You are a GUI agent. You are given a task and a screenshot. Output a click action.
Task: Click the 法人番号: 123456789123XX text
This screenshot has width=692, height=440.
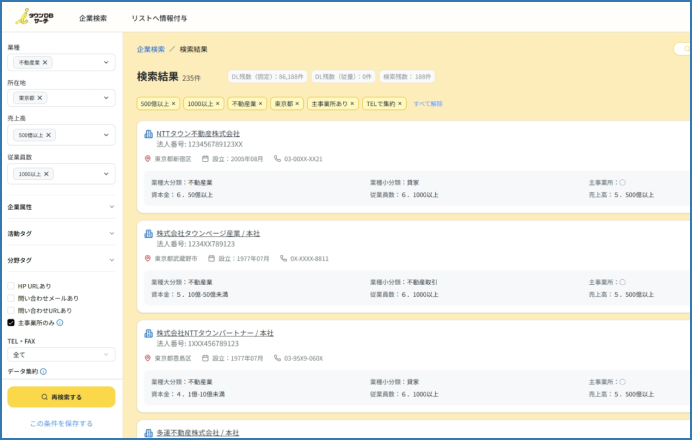pyautogui.click(x=199, y=144)
